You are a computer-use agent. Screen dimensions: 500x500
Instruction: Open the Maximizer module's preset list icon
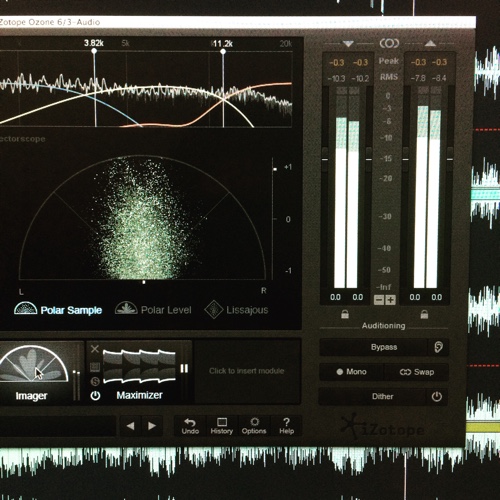click(95, 367)
